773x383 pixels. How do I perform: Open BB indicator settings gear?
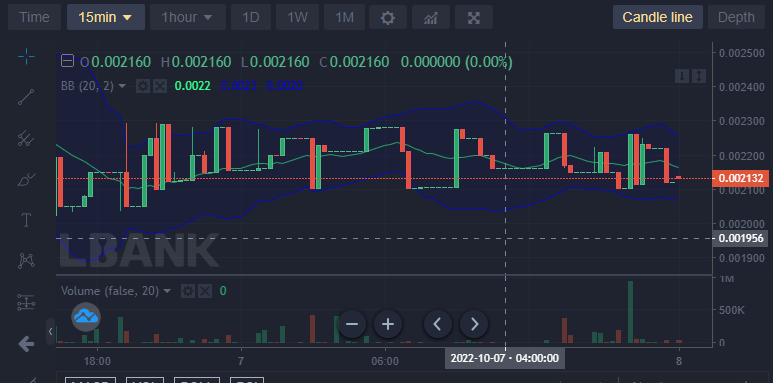pyautogui.click(x=143, y=86)
